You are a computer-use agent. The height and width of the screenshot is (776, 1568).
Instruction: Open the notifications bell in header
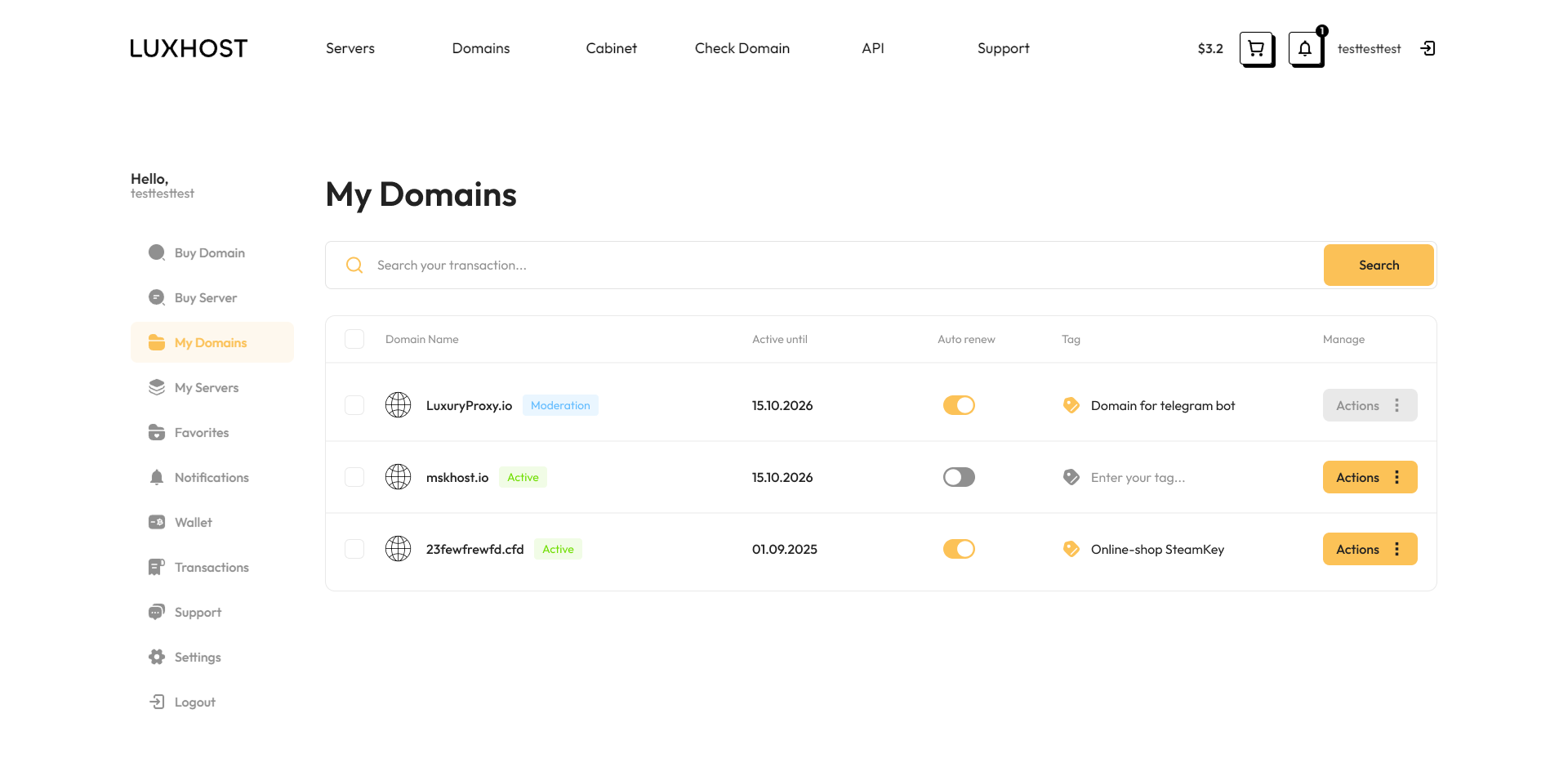[x=1306, y=49]
